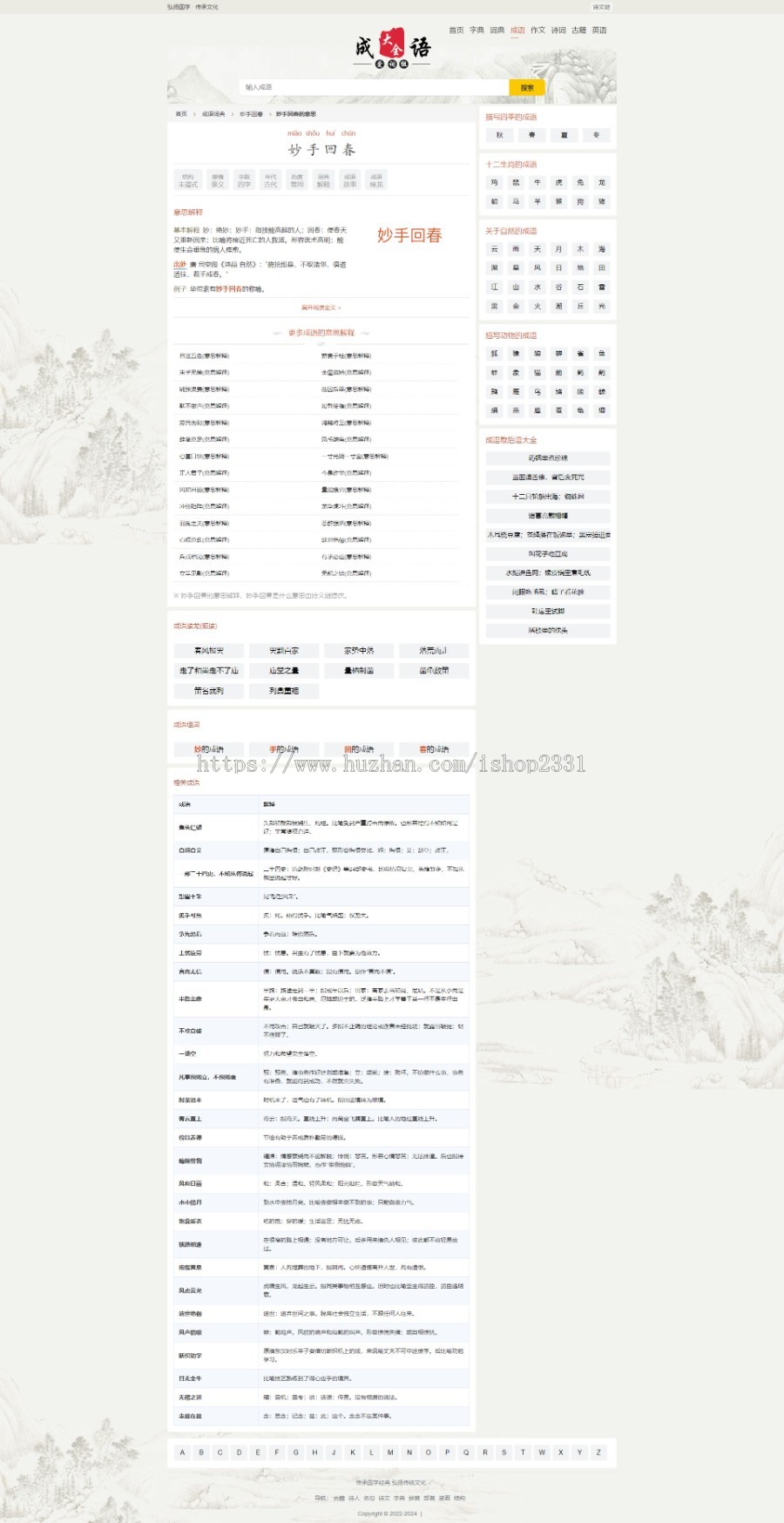Viewport: 784px width, 1523px height.
Task: Click the yellow 搜索 search button
Action: point(527,88)
